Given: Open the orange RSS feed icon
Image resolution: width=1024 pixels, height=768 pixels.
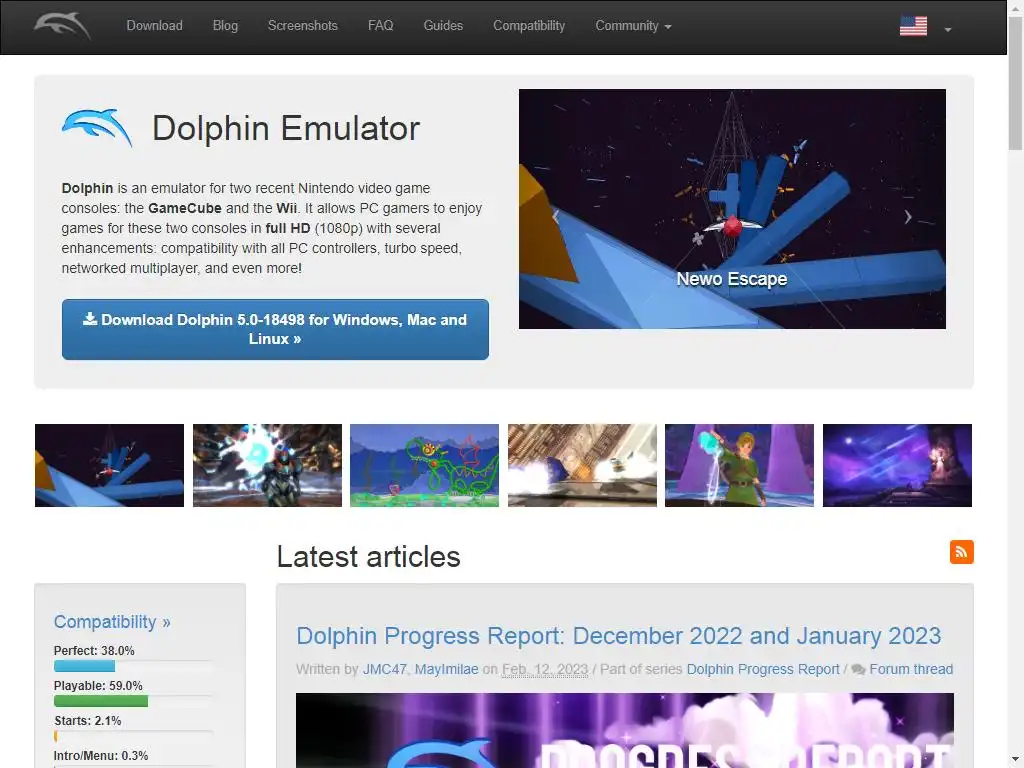Looking at the screenshot, I should pyautogui.click(x=961, y=552).
